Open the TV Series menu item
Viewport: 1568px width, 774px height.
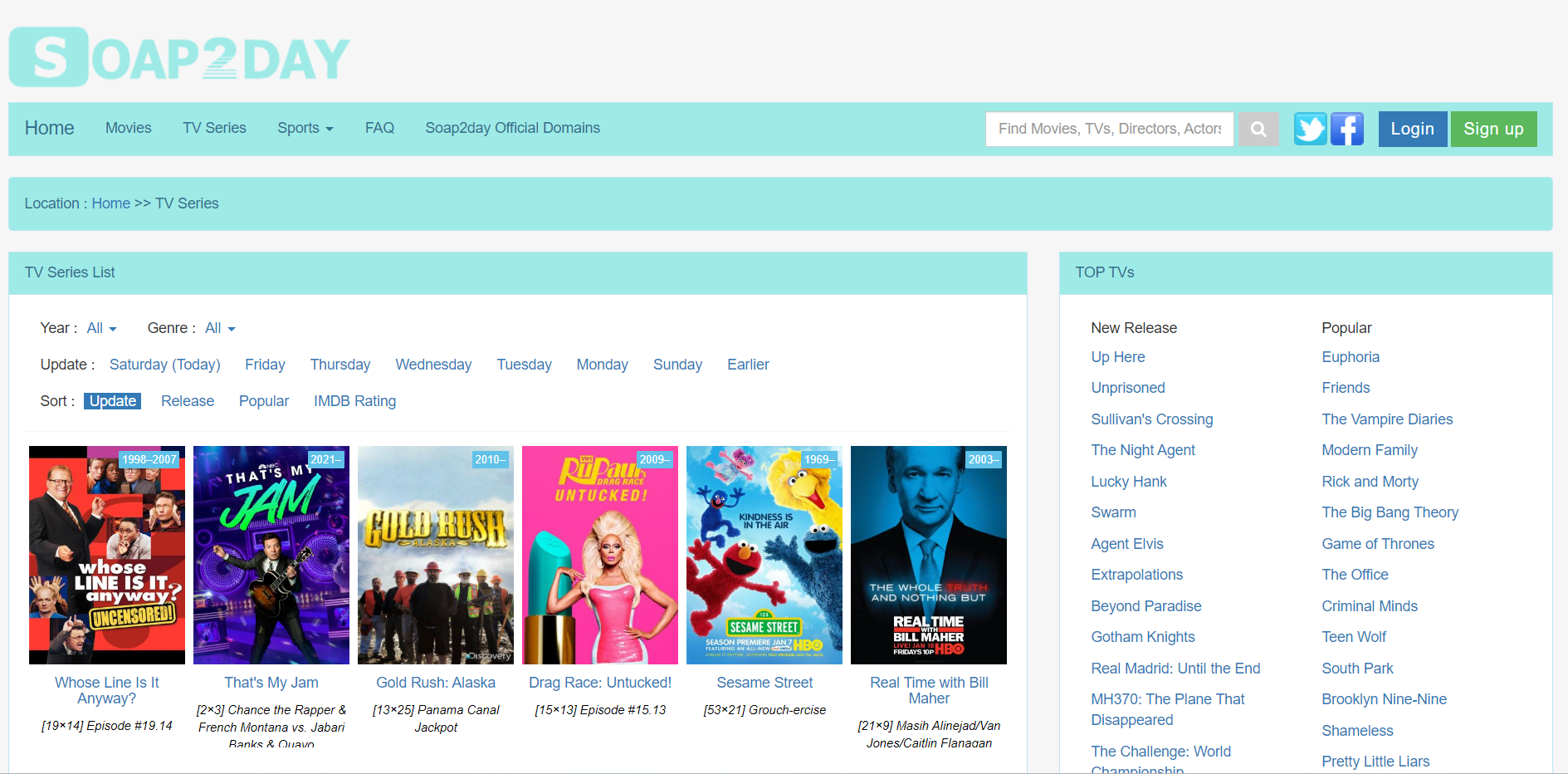(214, 128)
